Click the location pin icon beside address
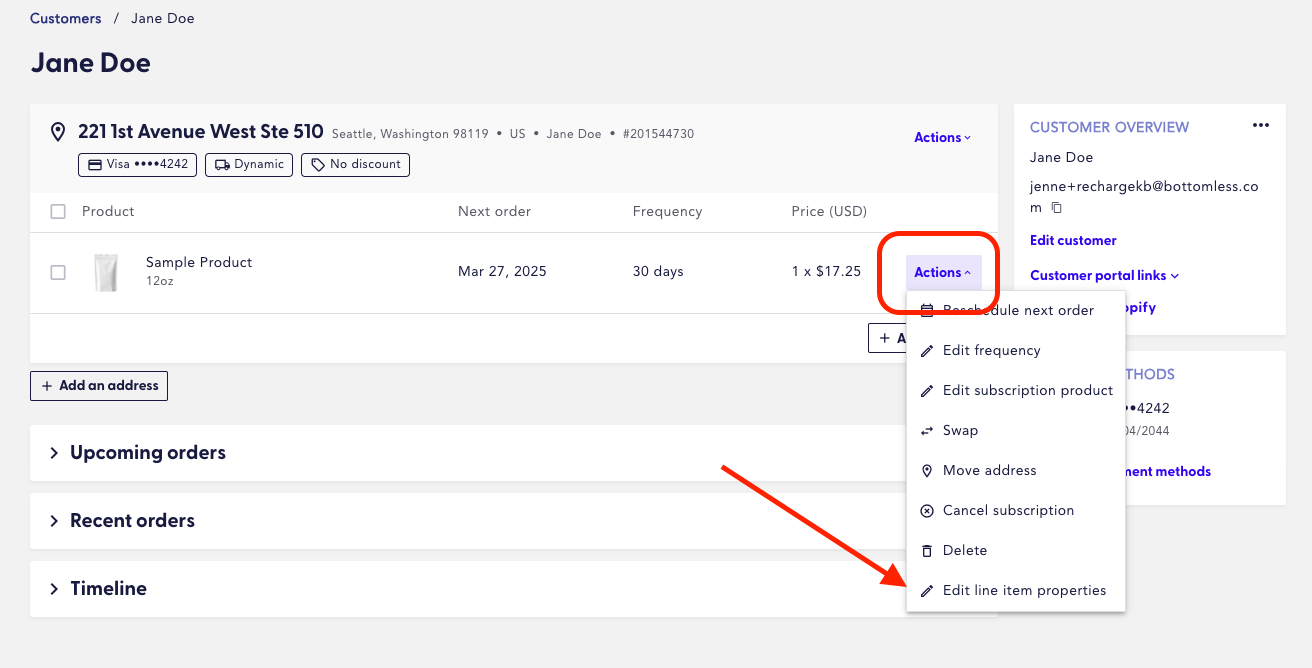1312x668 pixels. tap(58, 132)
